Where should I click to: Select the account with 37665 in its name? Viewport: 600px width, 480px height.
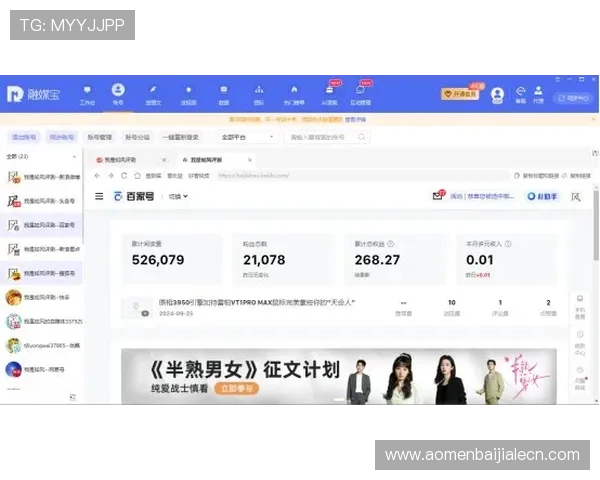click(x=42, y=346)
